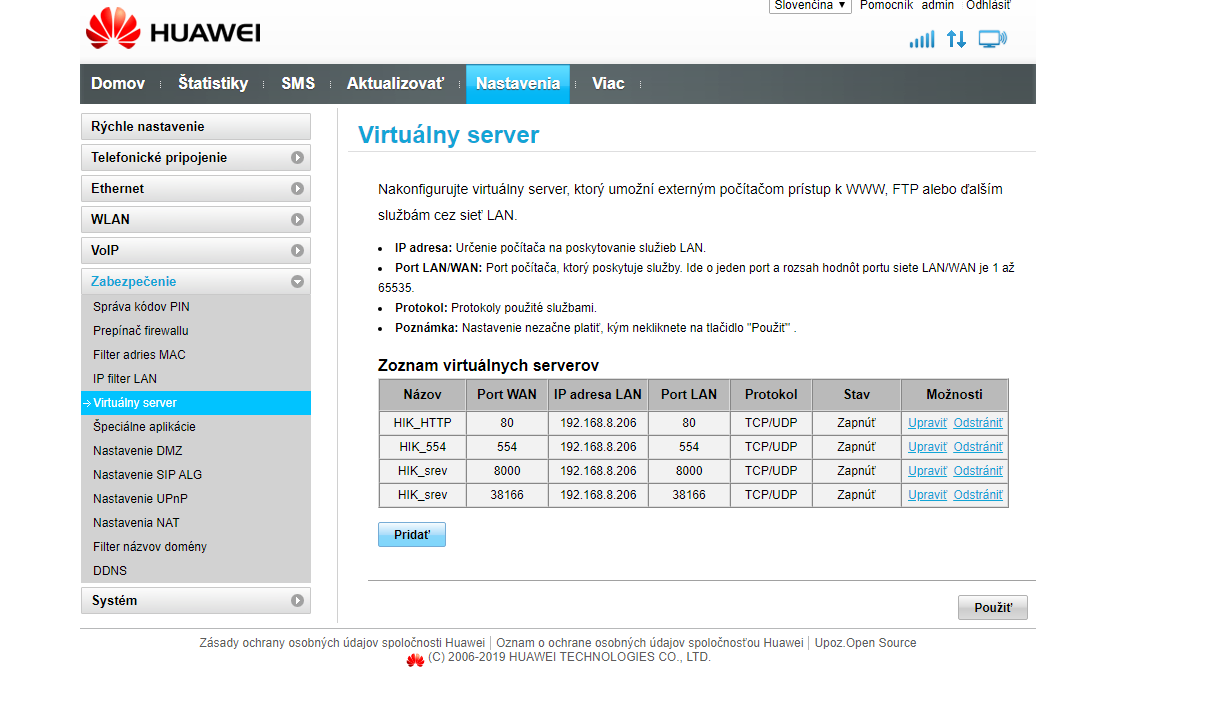Expand the WLAN sidebar section

pos(297,220)
